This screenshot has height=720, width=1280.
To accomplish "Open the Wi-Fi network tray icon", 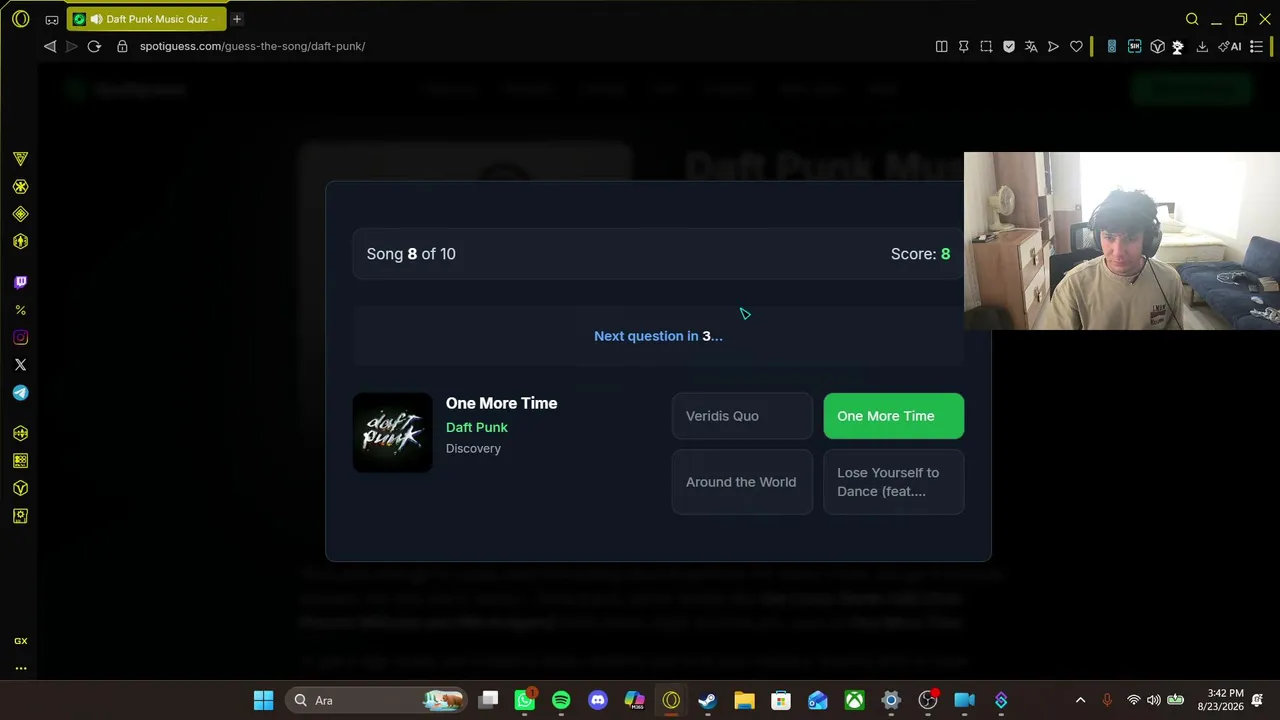I will [1133, 700].
